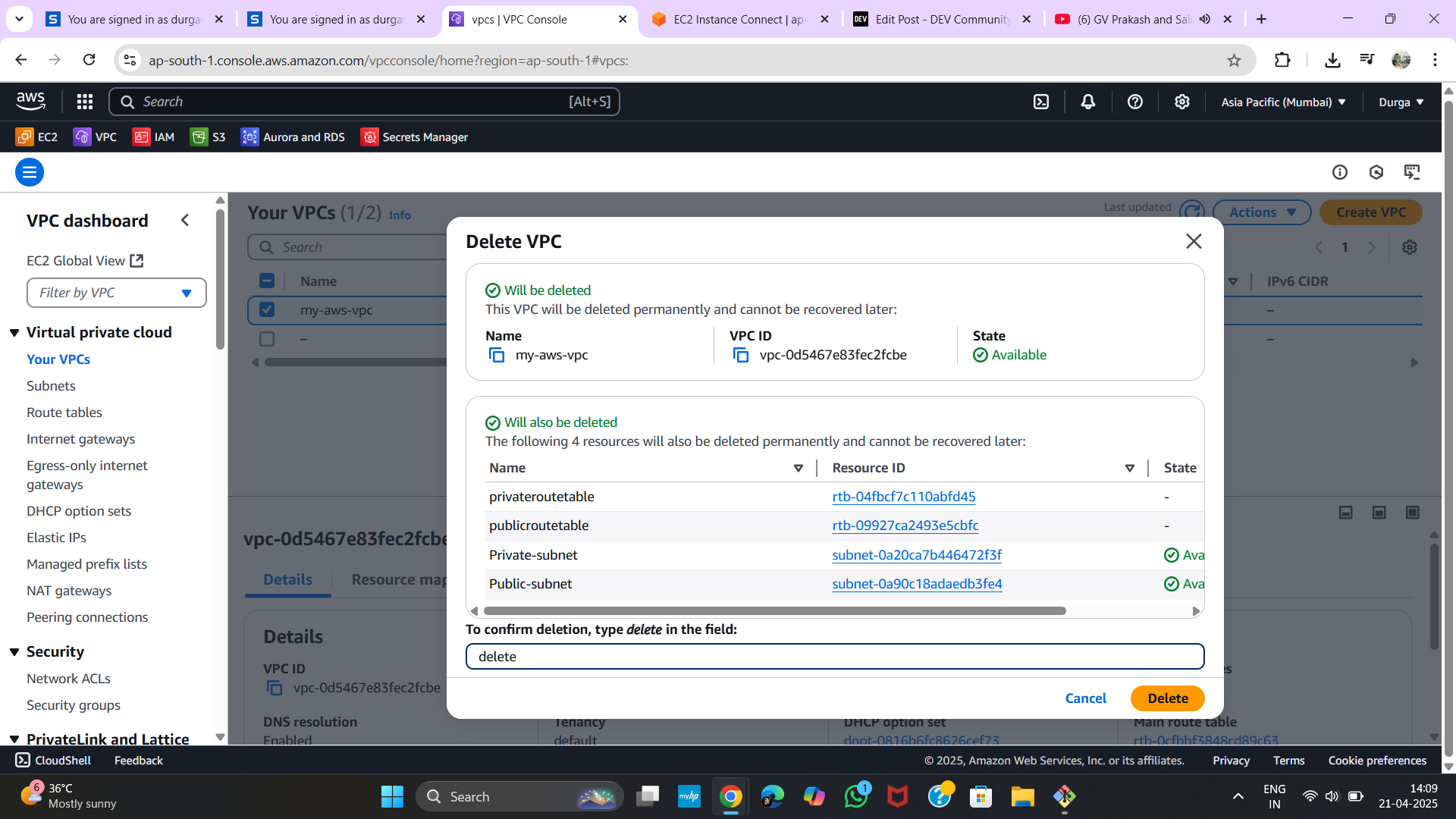Image resolution: width=1456 pixels, height=819 pixels.
Task: Open NAT gateways in the sidebar
Action: point(69,591)
